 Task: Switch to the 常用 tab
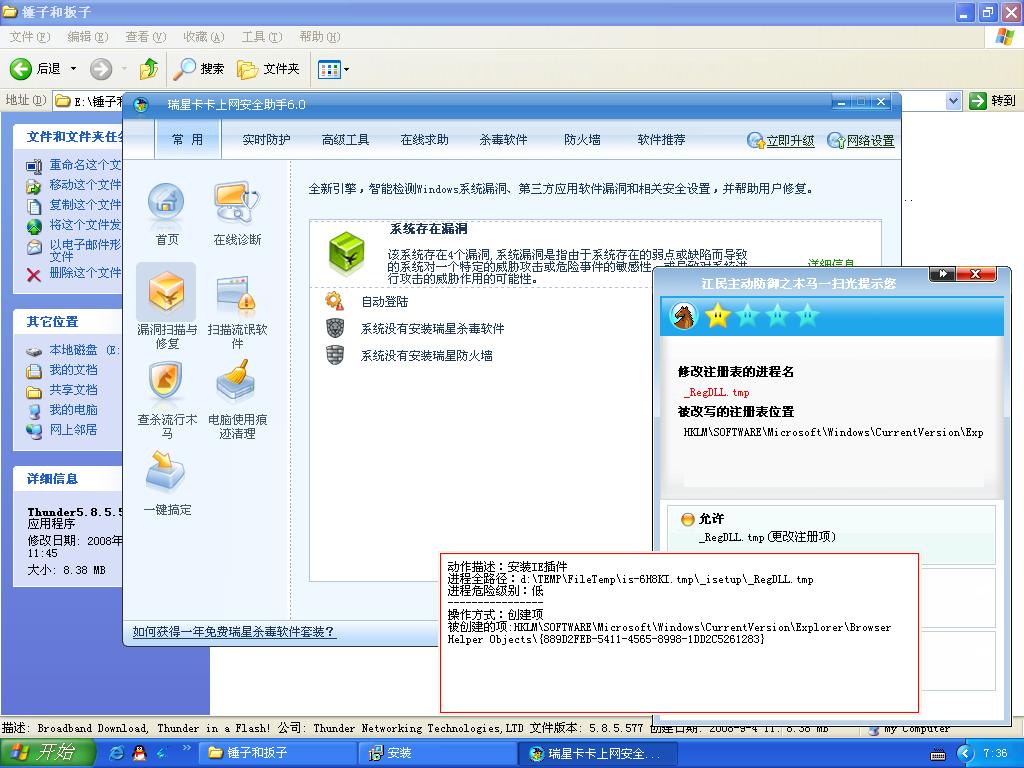click(187, 139)
